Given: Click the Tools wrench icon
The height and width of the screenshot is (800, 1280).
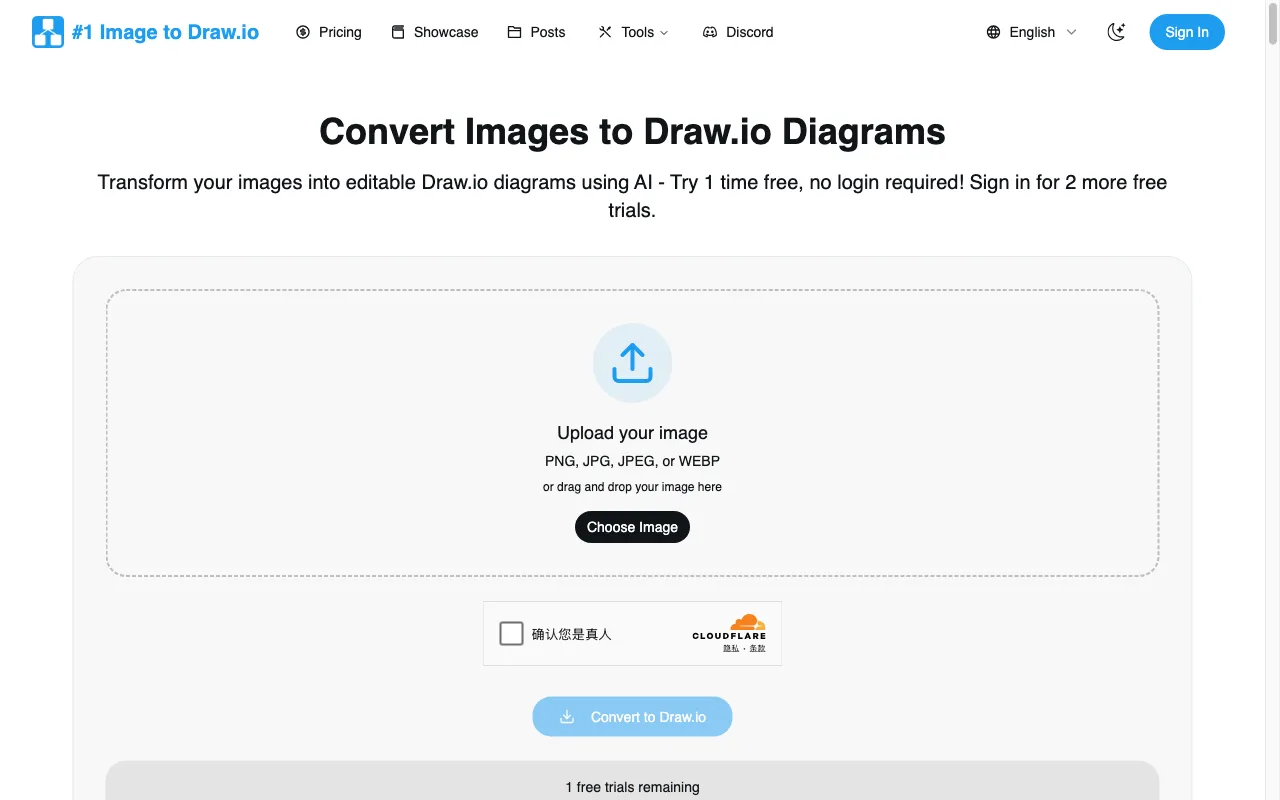Looking at the screenshot, I should coord(605,32).
